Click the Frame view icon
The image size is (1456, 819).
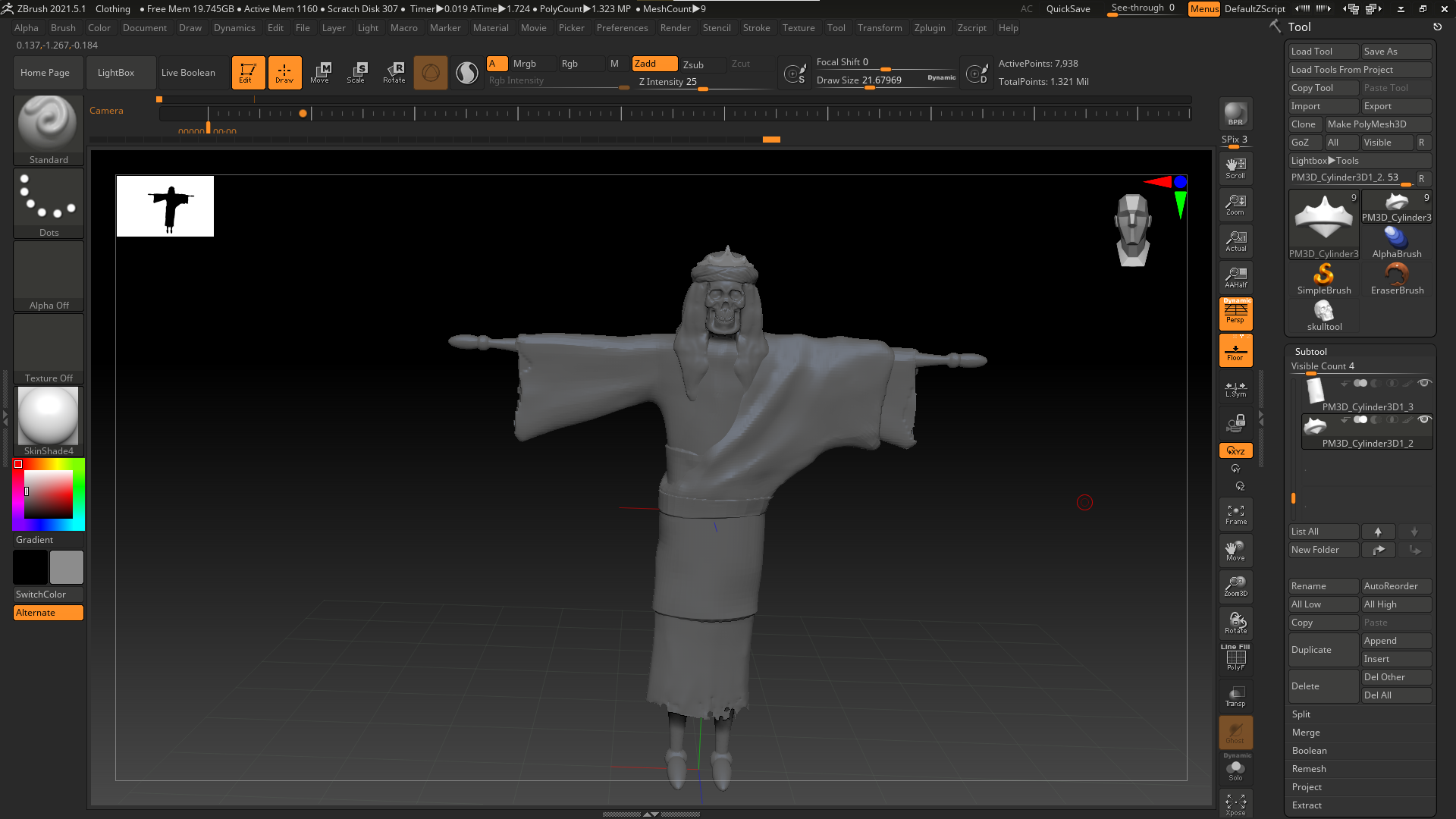pyautogui.click(x=1235, y=514)
